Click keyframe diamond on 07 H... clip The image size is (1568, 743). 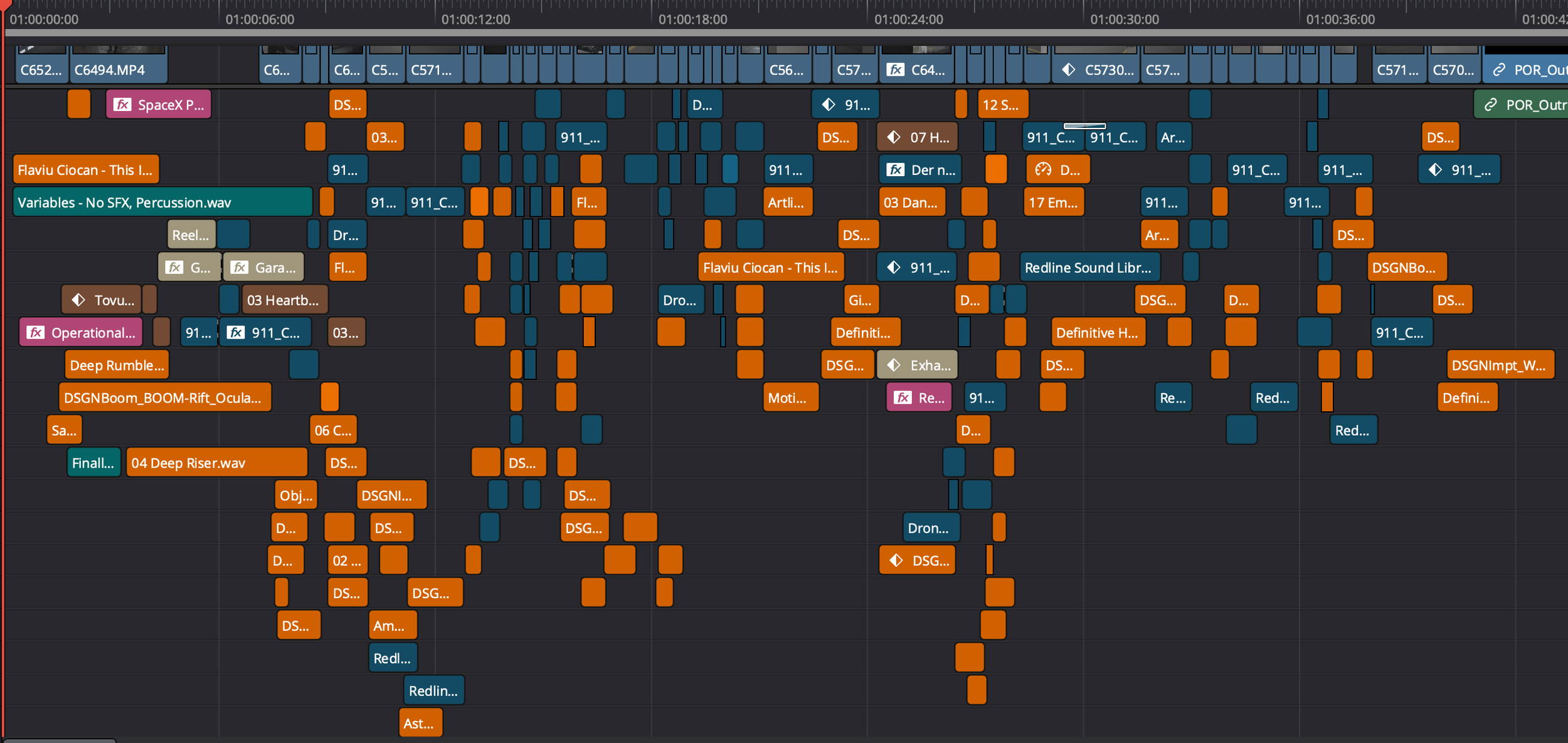(894, 137)
